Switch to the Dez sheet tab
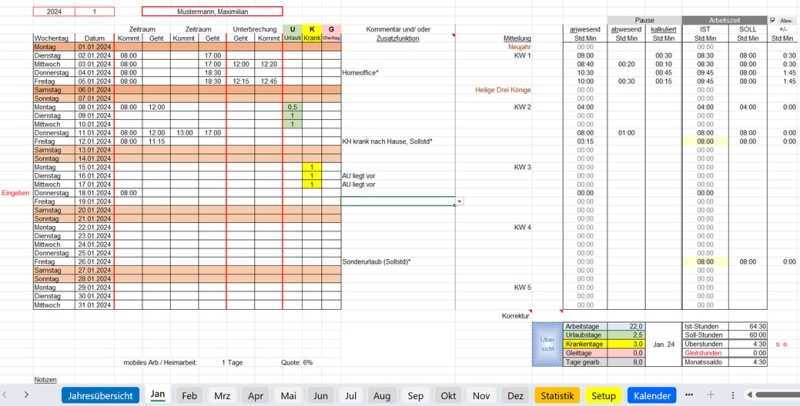Viewport: 800px width, 406px height. 515,396
